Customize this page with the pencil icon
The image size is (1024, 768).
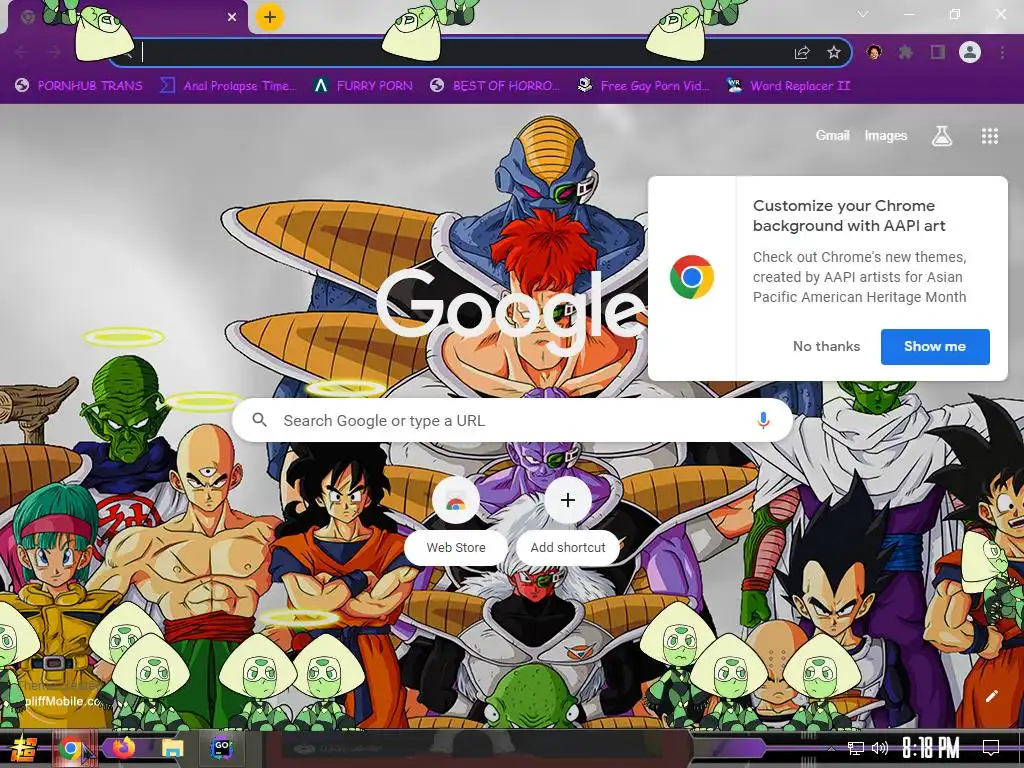pyautogui.click(x=991, y=696)
